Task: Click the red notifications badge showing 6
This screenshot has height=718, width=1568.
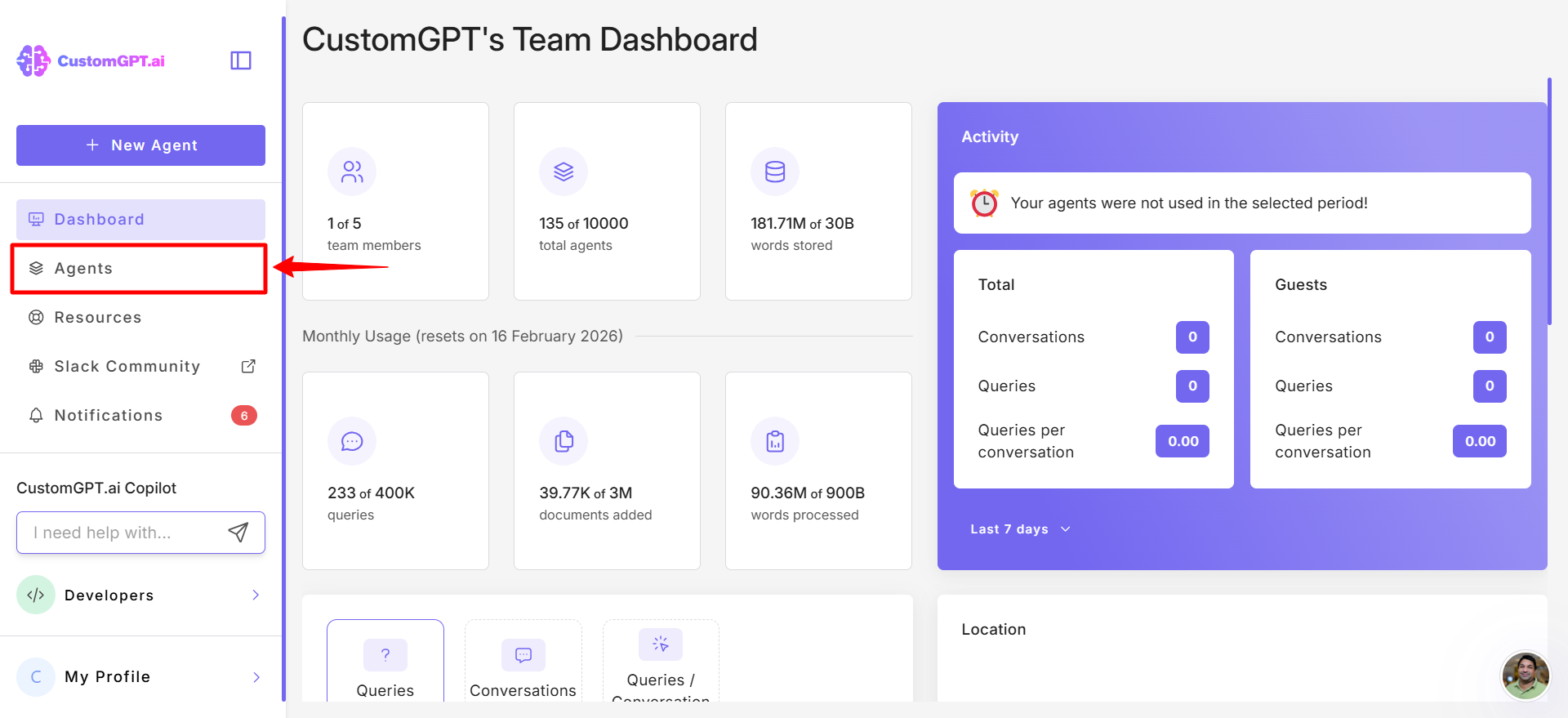Action: tap(244, 416)
